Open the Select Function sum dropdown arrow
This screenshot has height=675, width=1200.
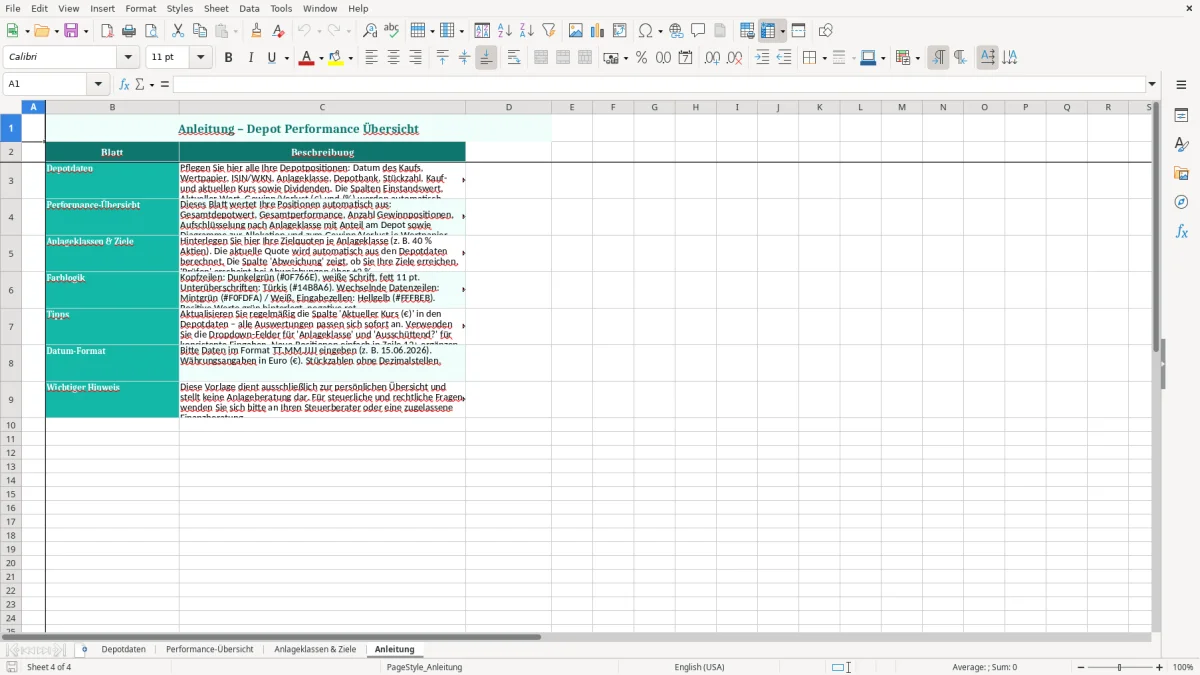pyautogui.click(x=152, y=84)
